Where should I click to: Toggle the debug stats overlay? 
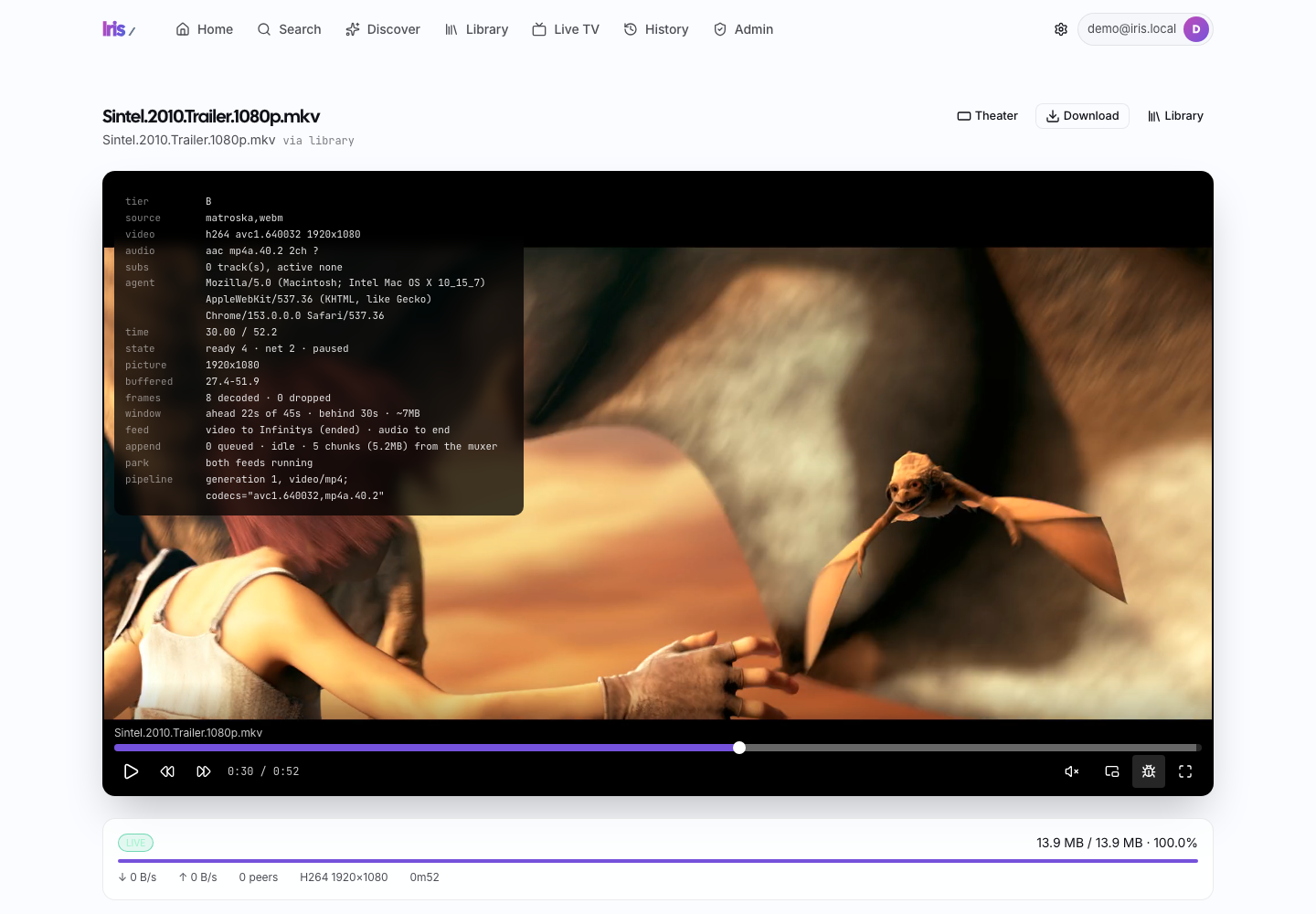1149,771
